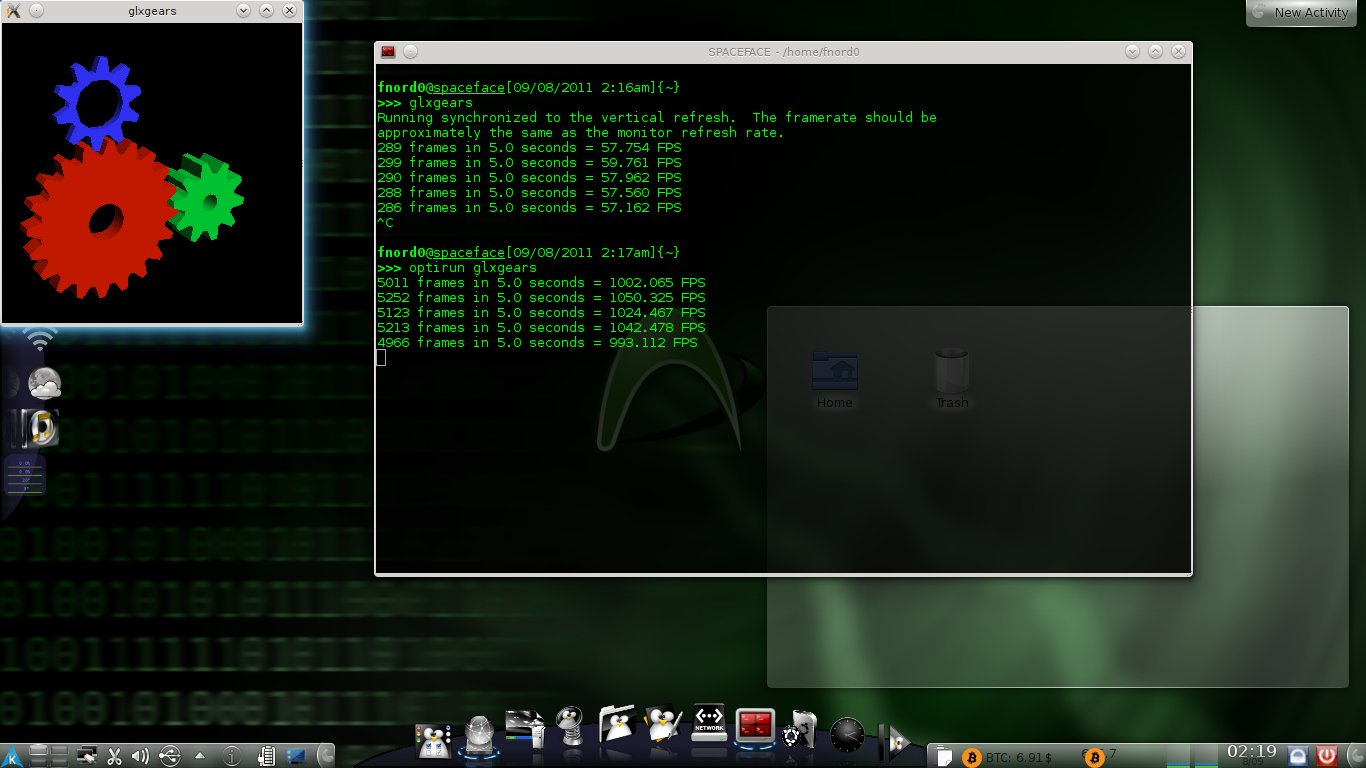Viewport: 1366px width, 768px height.
Task: Open the KDE application launcher menu
Action: [x=11, y=755]
